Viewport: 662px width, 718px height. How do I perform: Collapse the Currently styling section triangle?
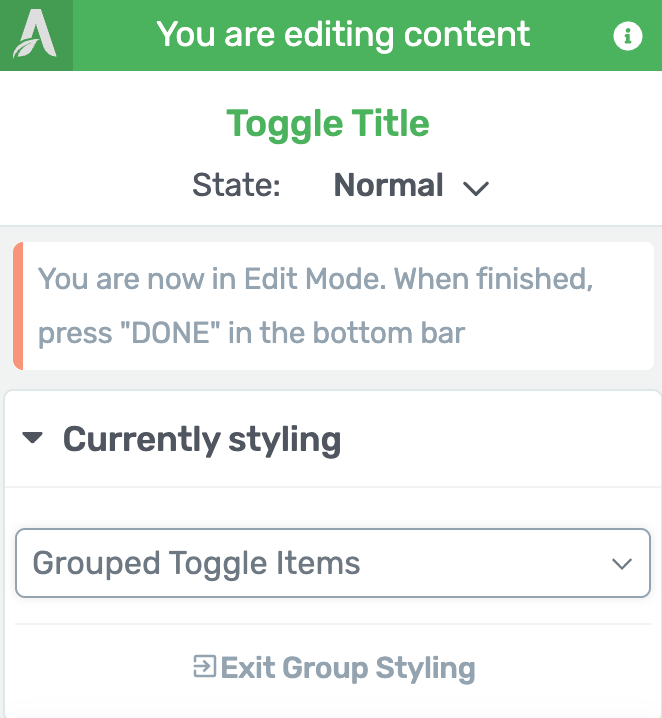click(33, 438)
